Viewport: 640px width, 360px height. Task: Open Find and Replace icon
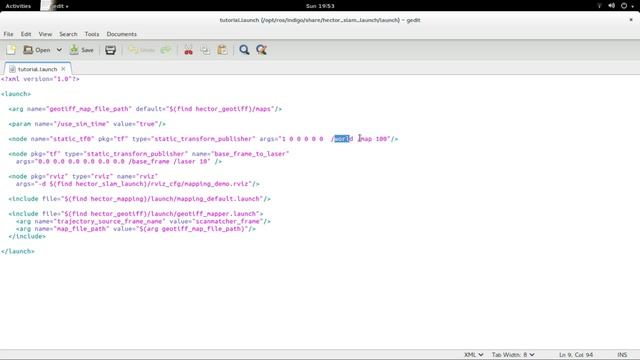(x=261, y=50)
